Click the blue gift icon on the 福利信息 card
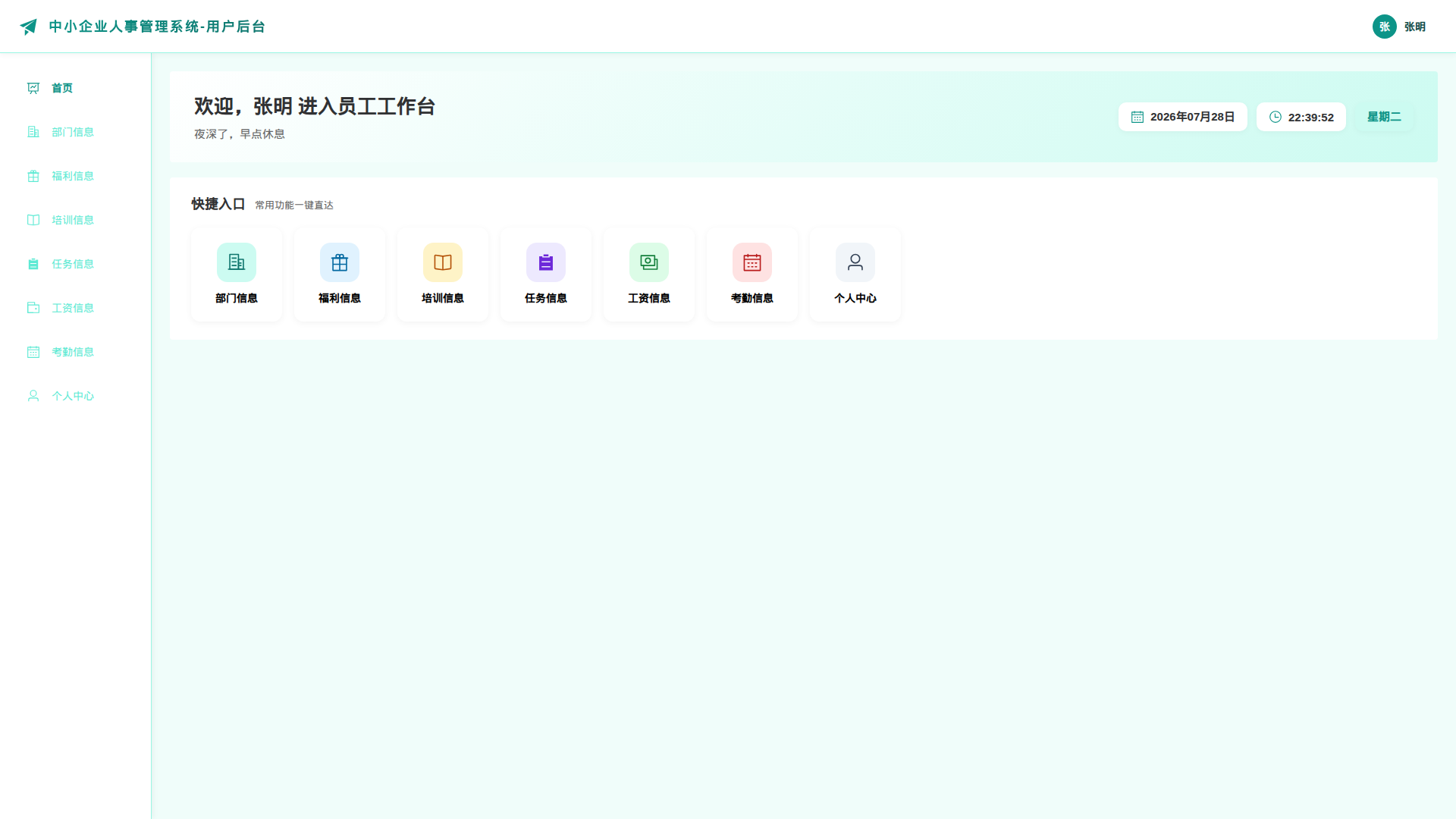This screenshot has width=1456, height=819. [340, 262]
